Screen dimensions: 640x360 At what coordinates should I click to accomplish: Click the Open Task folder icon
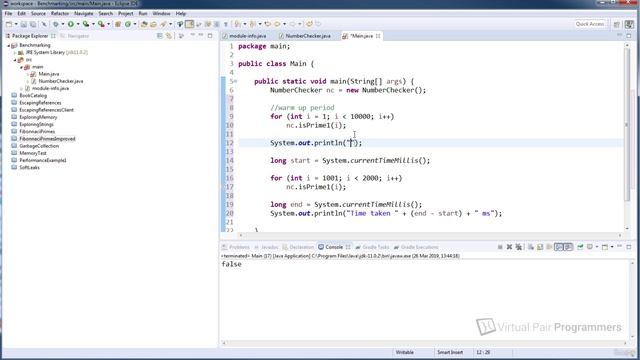click(x=153, y=24)
